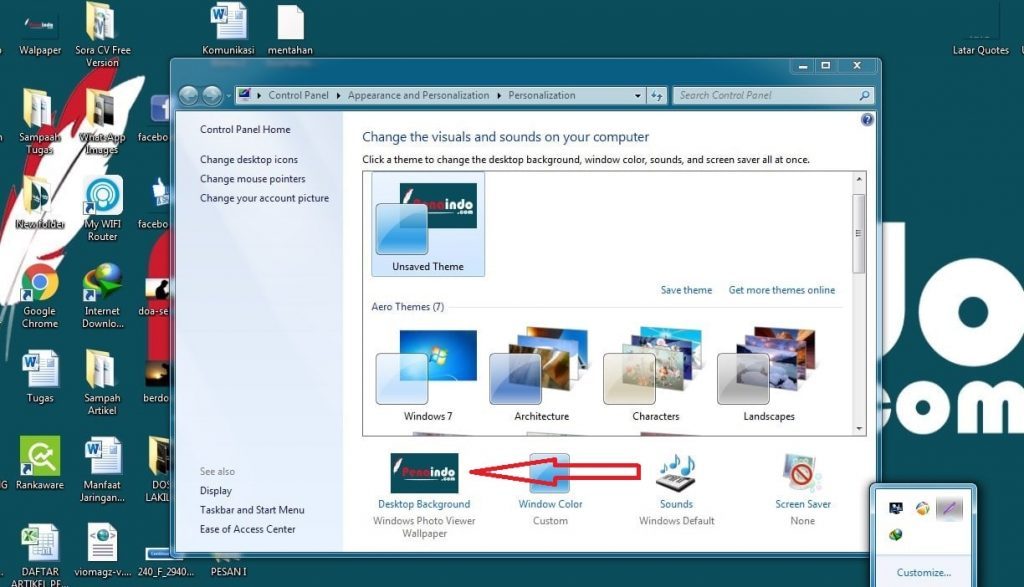
Task: Open recent pages dropdown beside Forward button
Action: [229, 96]
